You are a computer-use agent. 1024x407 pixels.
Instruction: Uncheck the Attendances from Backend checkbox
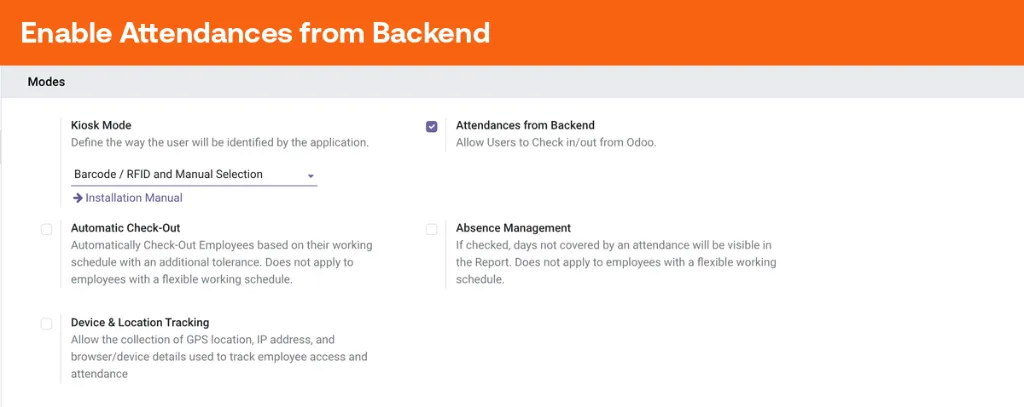point(432,127)
